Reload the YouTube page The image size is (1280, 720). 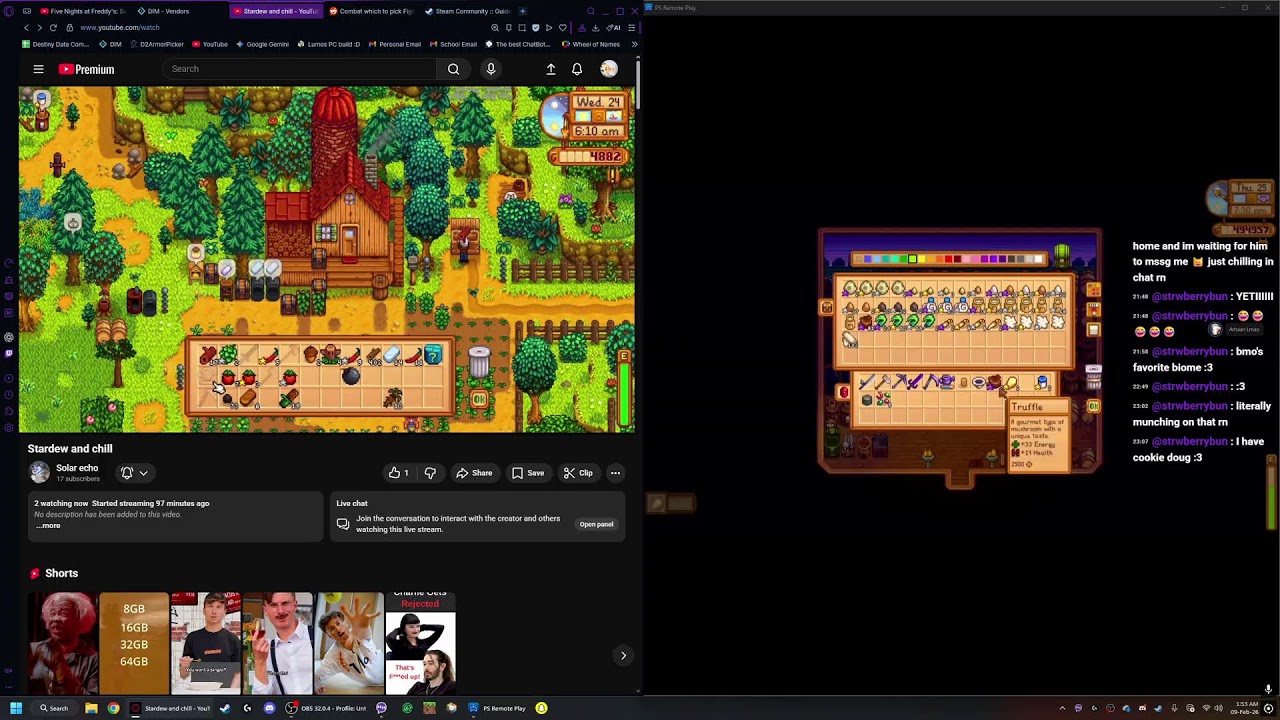(x=53, y=27)
